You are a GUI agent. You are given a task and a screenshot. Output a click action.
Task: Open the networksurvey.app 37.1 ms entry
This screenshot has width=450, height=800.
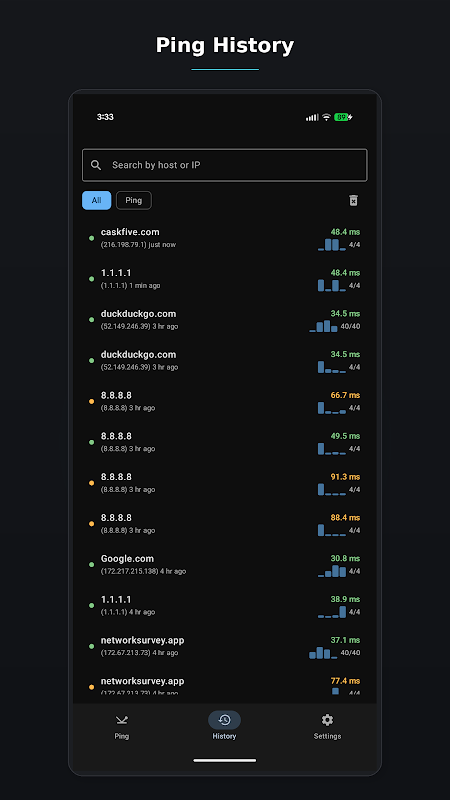coord(224,646)
